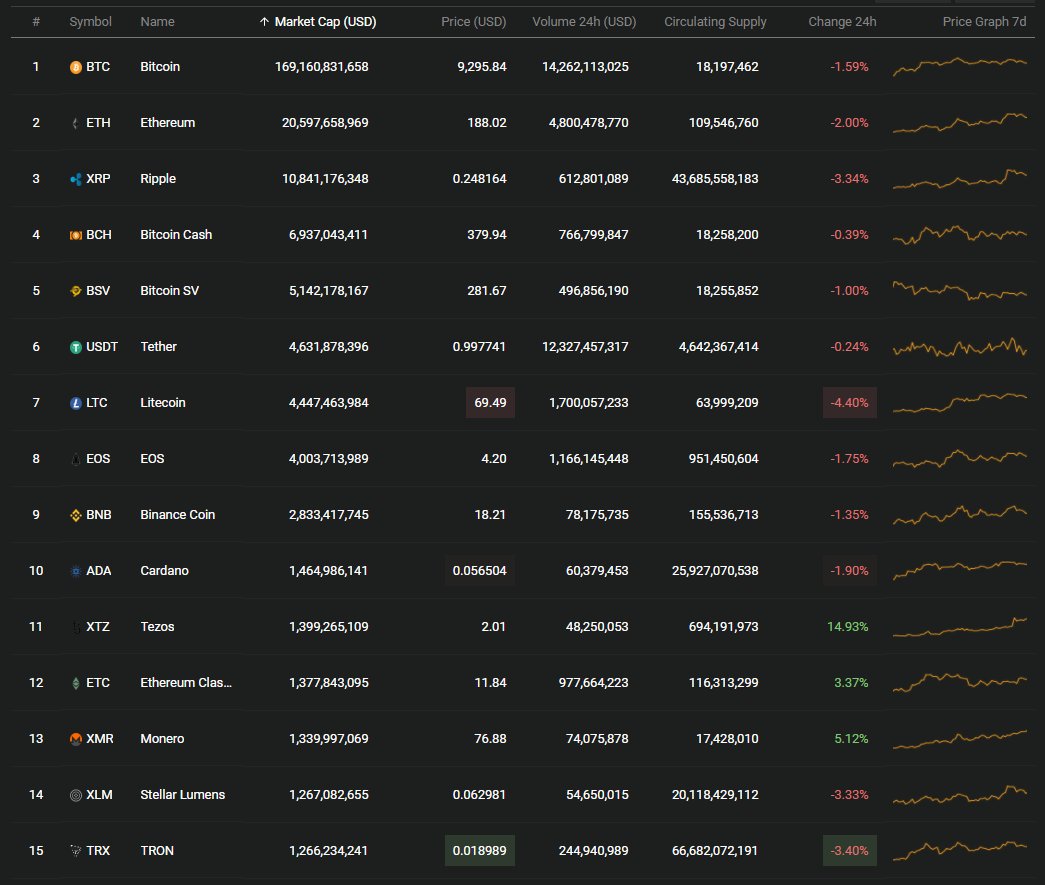Select TRON change -3.40%
Image resolution: width=1045 pixels, height=885 pixels.
coord(850,850)
